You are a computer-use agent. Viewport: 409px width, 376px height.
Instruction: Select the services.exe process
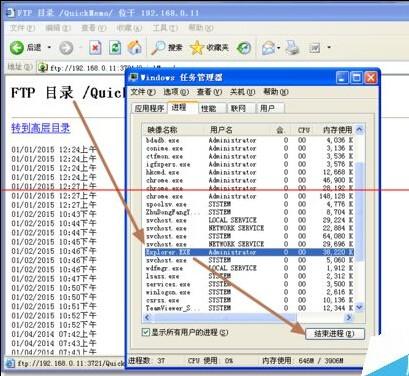pyautogui.click(x=249, y=284)
